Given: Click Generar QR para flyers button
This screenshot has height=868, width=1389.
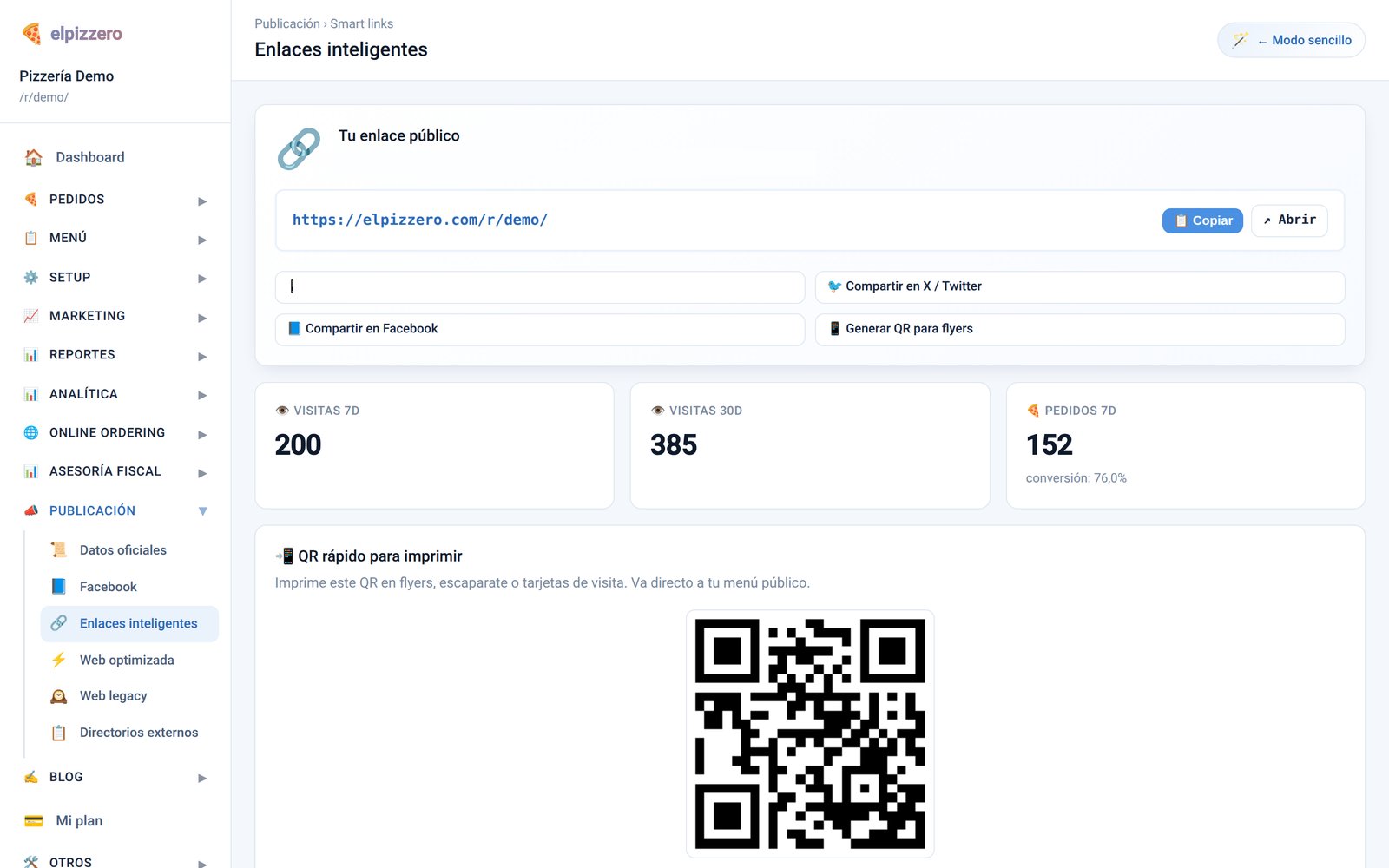Looking at the screenshot, I should click(1080, 329).
